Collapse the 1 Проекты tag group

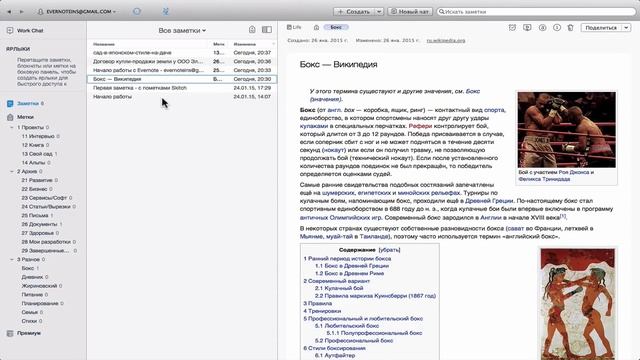[12, 127]
